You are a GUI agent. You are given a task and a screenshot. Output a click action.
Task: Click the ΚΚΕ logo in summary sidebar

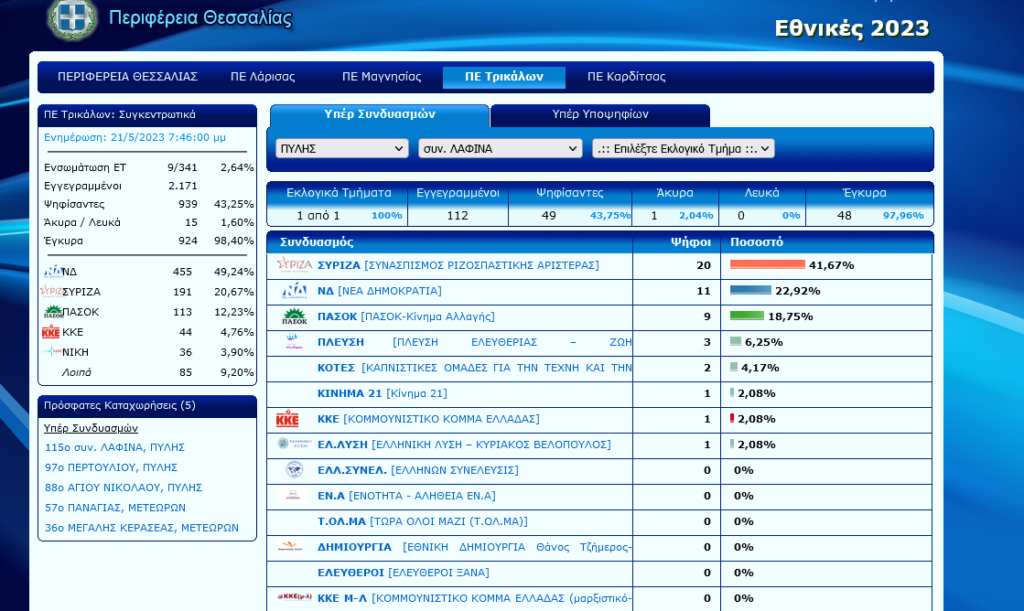pyautogui.click(x=51, y=332)
